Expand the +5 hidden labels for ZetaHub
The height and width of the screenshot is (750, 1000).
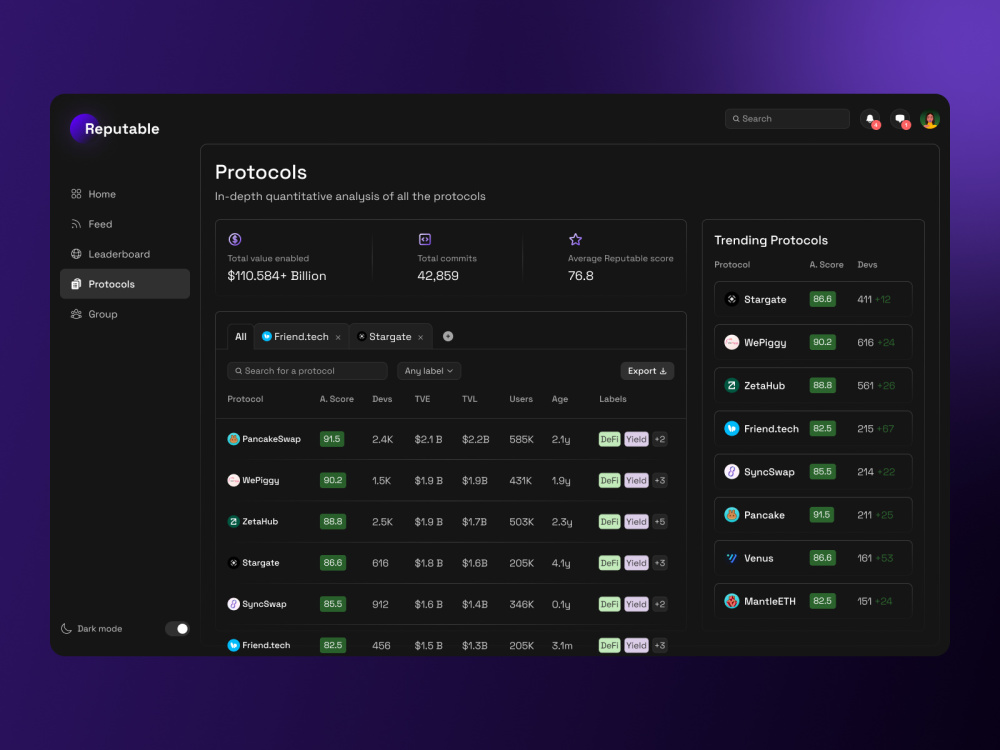[659, 521]
